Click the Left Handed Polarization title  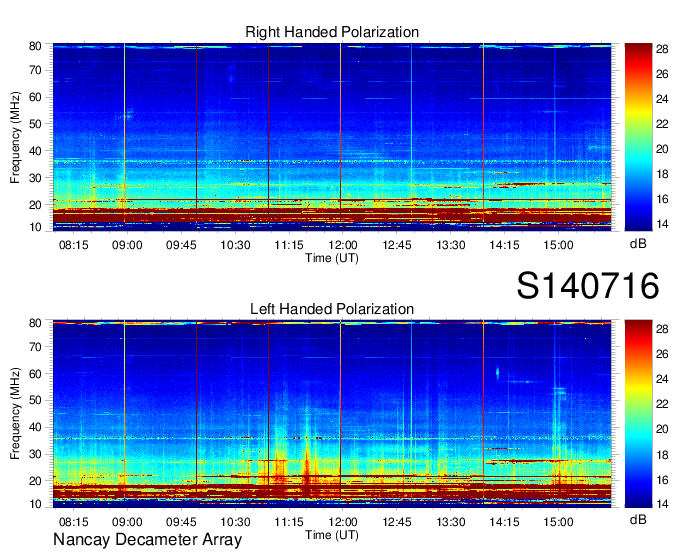click(332, 309)
